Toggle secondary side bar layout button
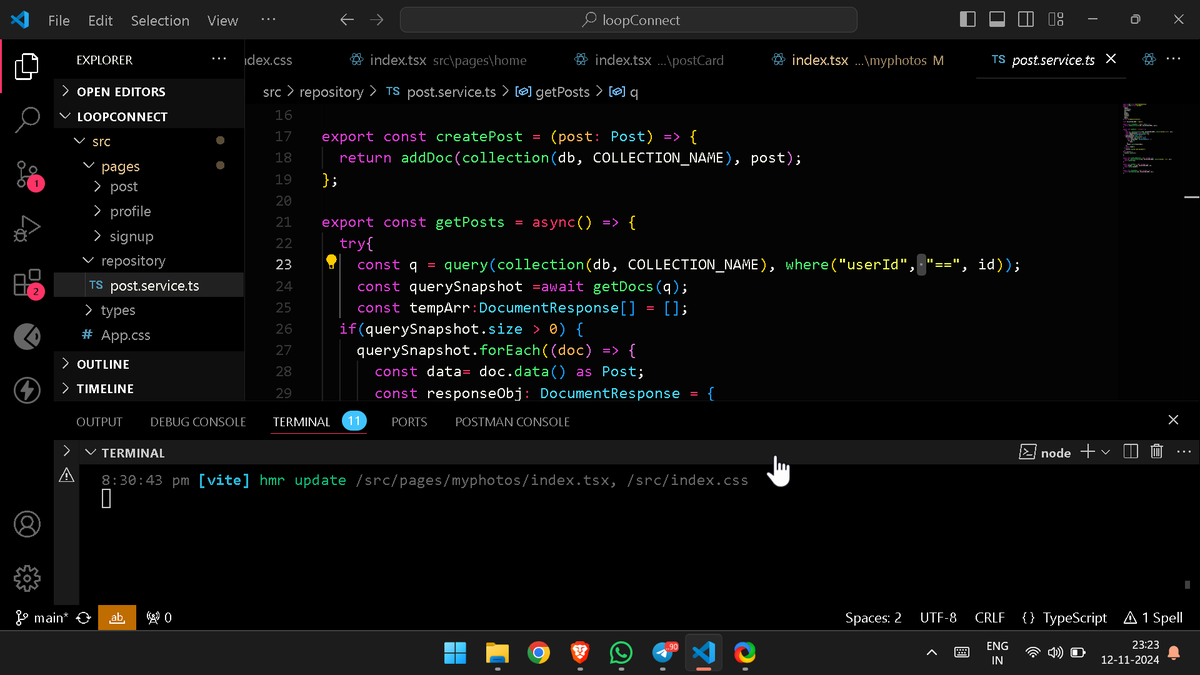 click(1026, 20)
